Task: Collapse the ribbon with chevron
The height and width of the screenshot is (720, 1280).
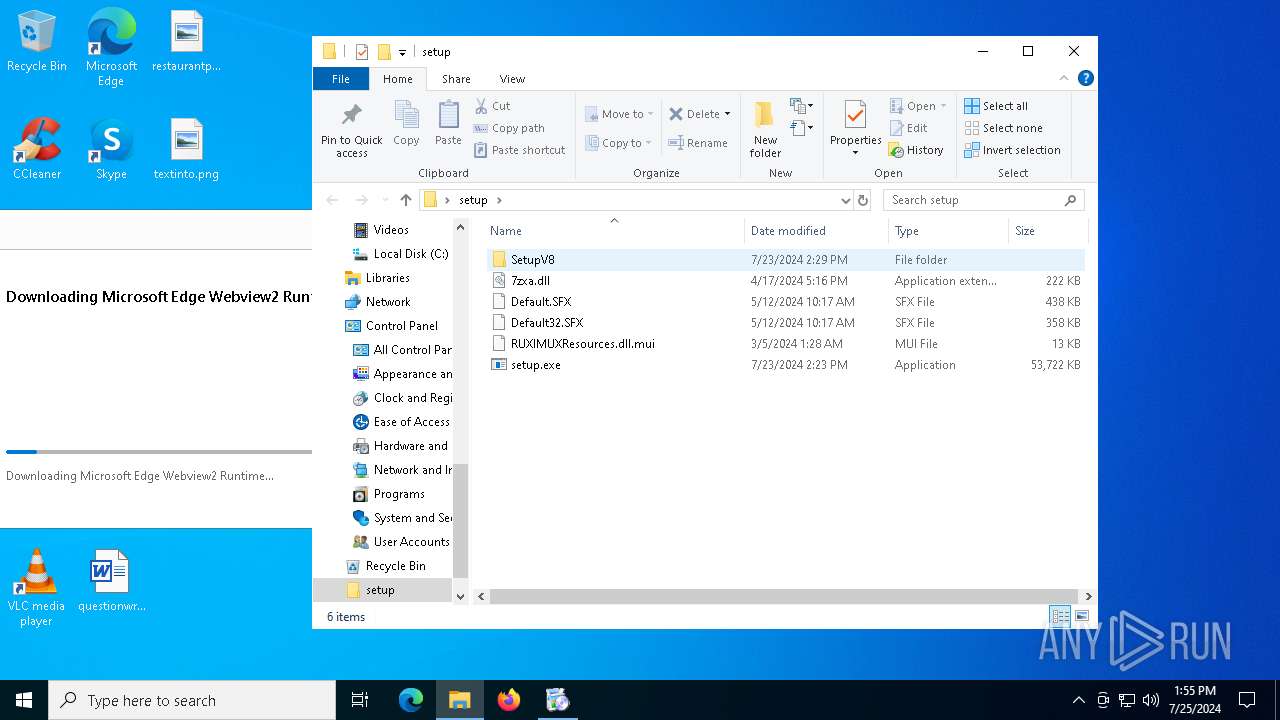Action: [1064, 78]
